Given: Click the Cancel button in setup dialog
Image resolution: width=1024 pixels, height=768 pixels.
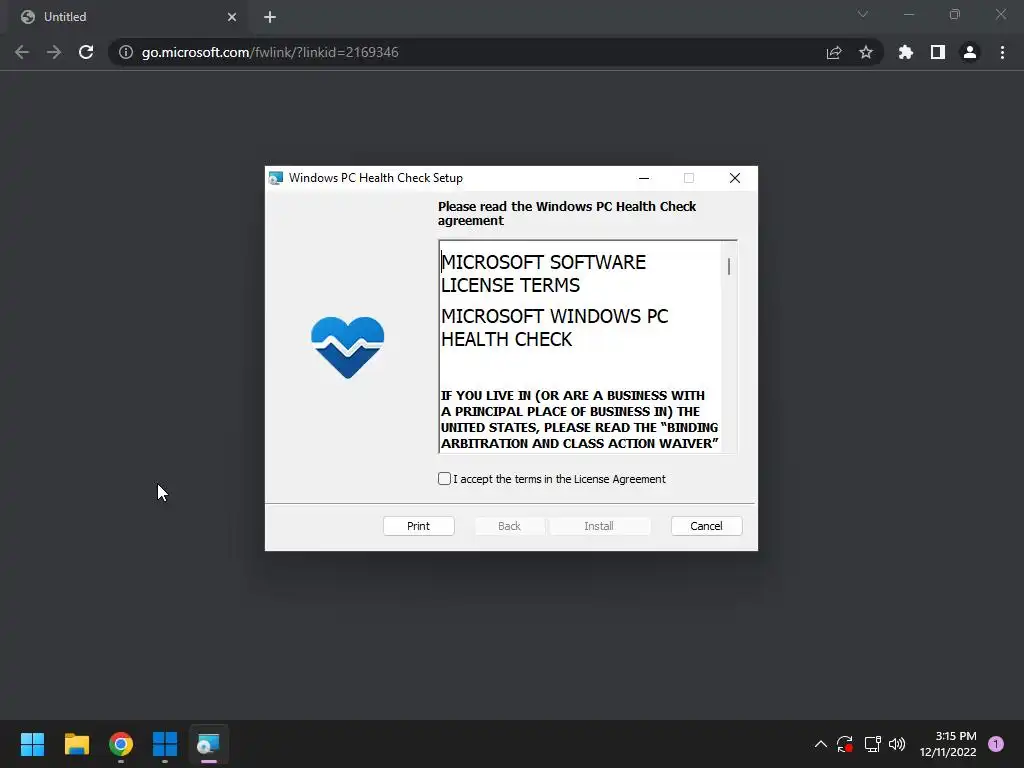Looking at the screenshot, I should pyautogui.click(x=707, y=526).
